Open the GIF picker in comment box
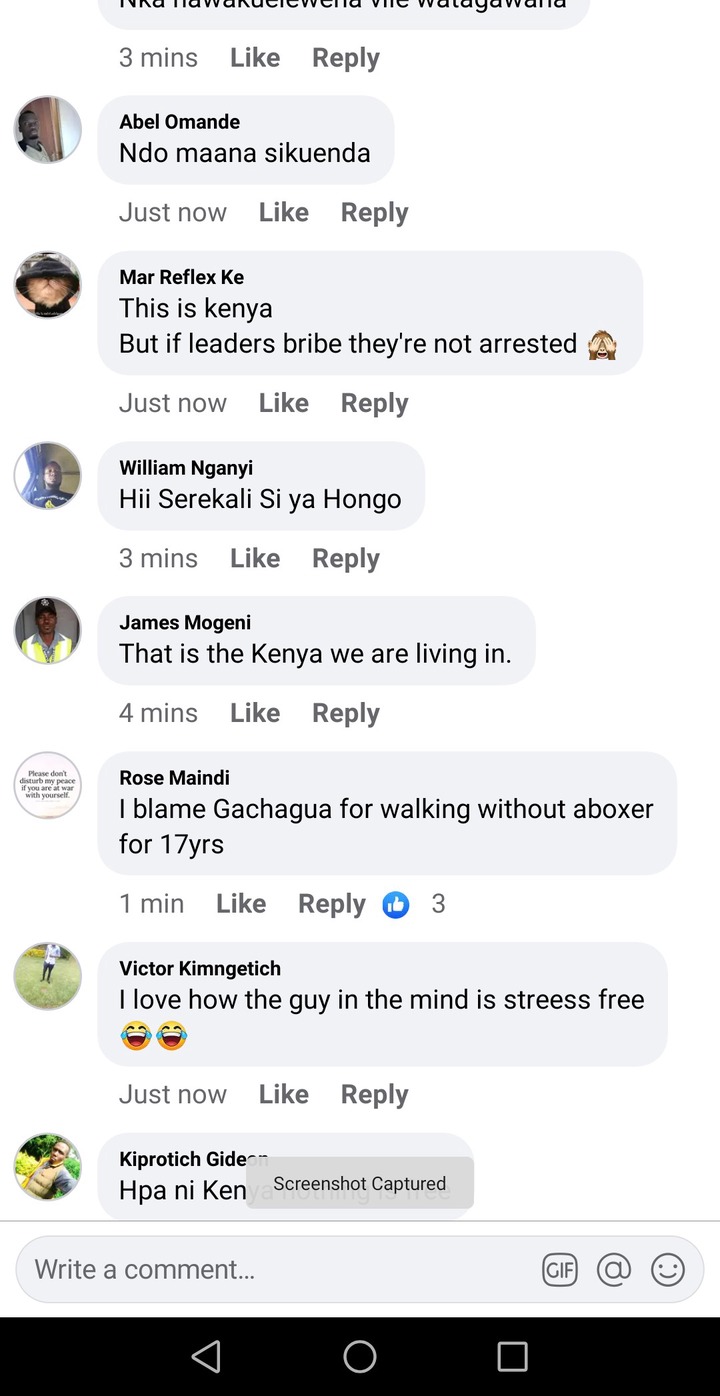 pyautogui.click(x=560, y=1270)
